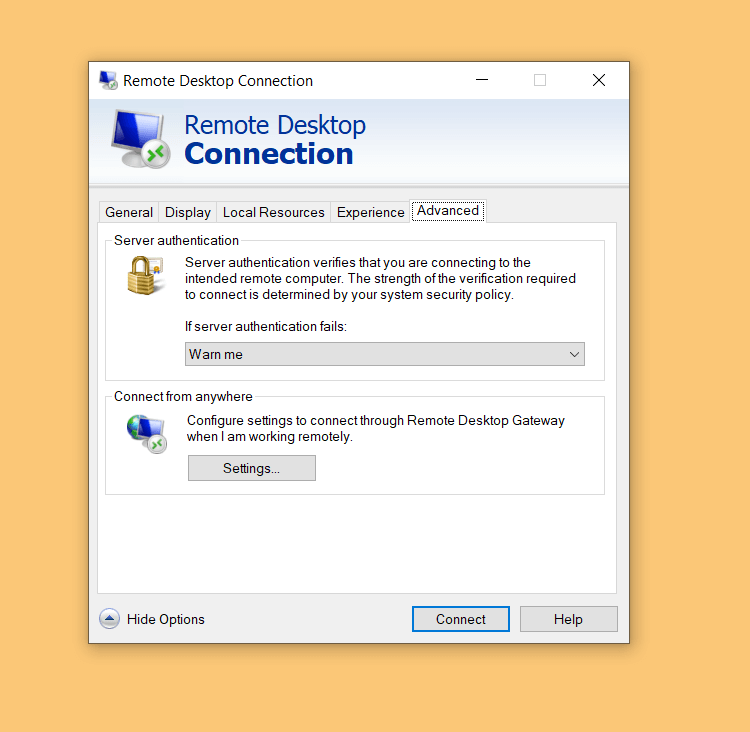Image resolution: width=750 pixels, height=732 pixels.
Task: Click the padlock server authentication icon
Action: [x=145, y=275]
